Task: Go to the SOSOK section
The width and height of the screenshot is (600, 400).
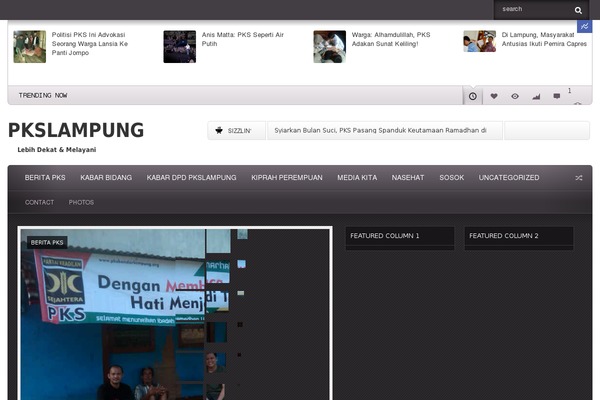Action: [452, 178]
